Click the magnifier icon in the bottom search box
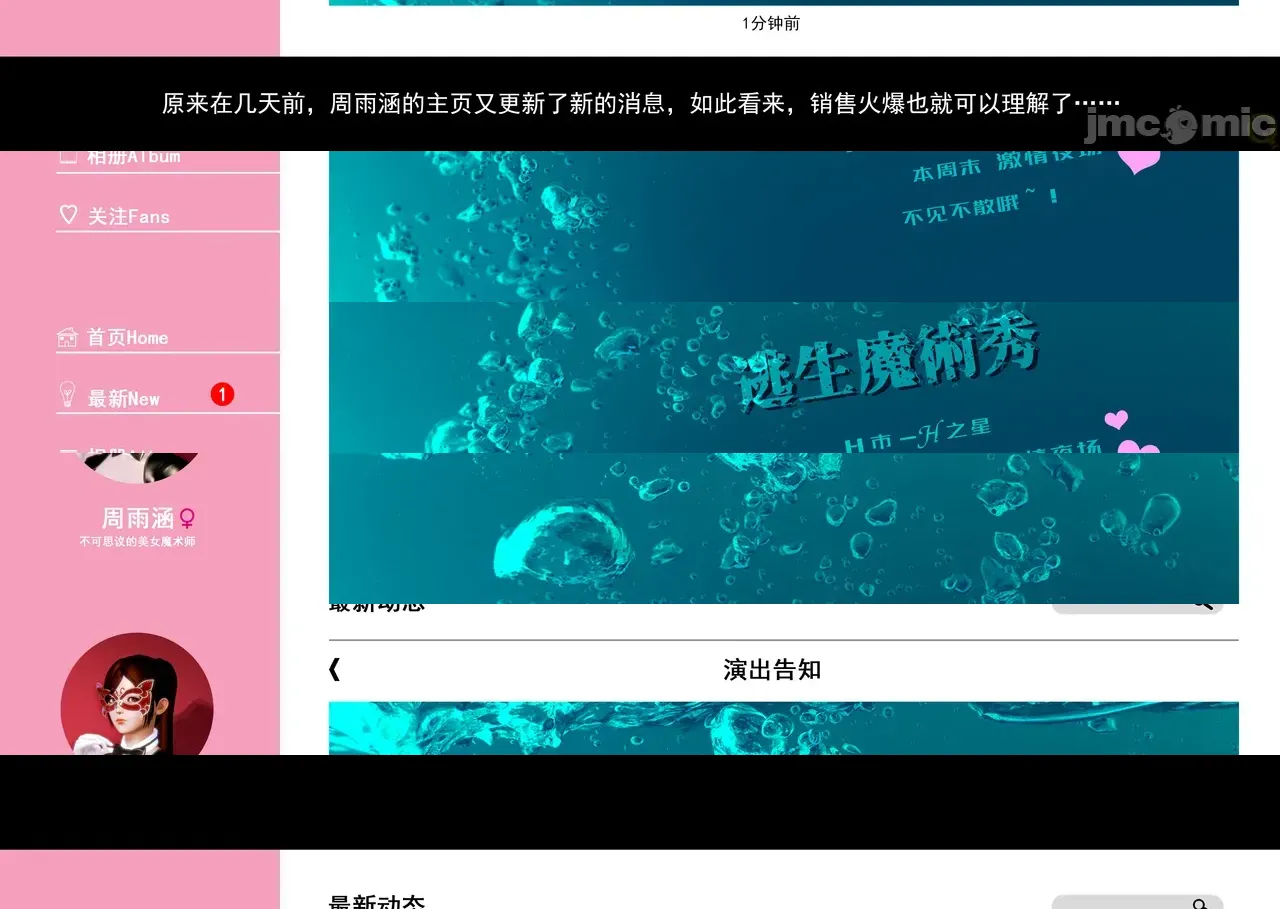1280x909 pixels. pos(1200,903)
